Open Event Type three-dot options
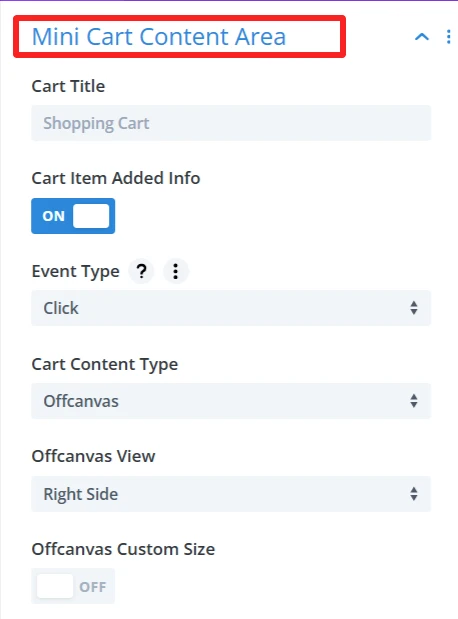This screenshot has width=458, height=619. coord(176,271)
